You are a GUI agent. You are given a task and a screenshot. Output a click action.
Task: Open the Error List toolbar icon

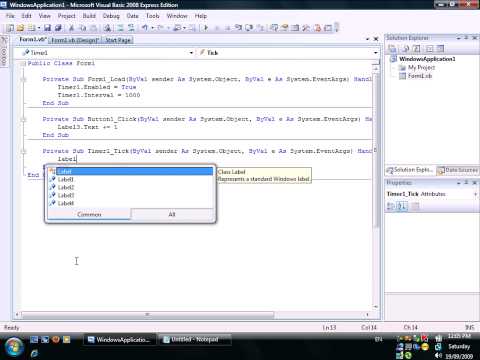[x=317, y=28]
